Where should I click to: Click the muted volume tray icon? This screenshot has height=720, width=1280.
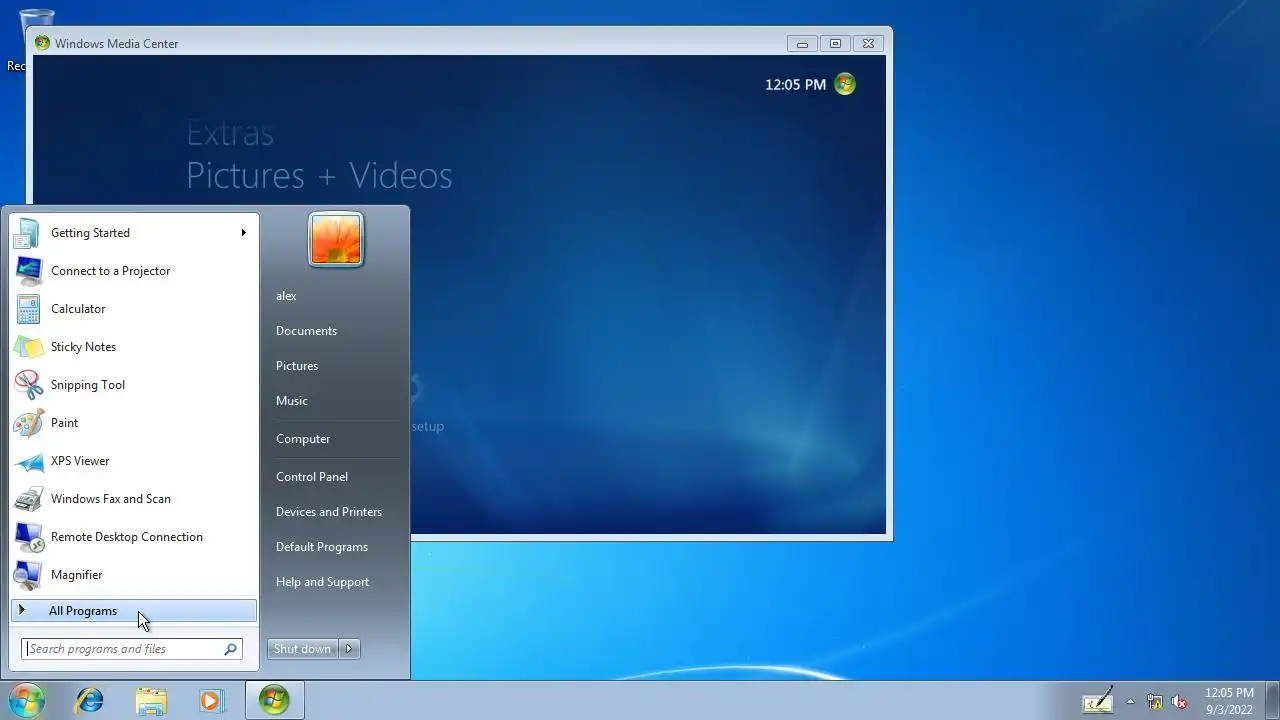point(1179,701)
